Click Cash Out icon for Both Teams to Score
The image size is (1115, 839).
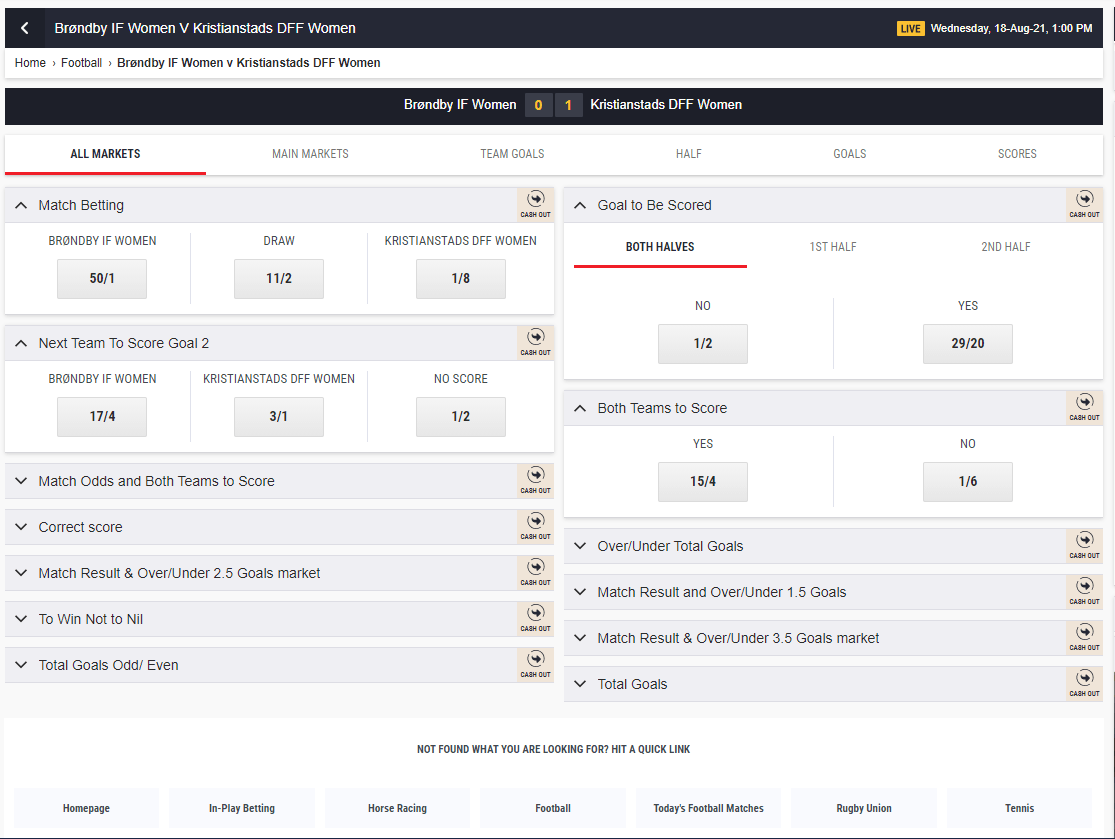point(1084,407)
